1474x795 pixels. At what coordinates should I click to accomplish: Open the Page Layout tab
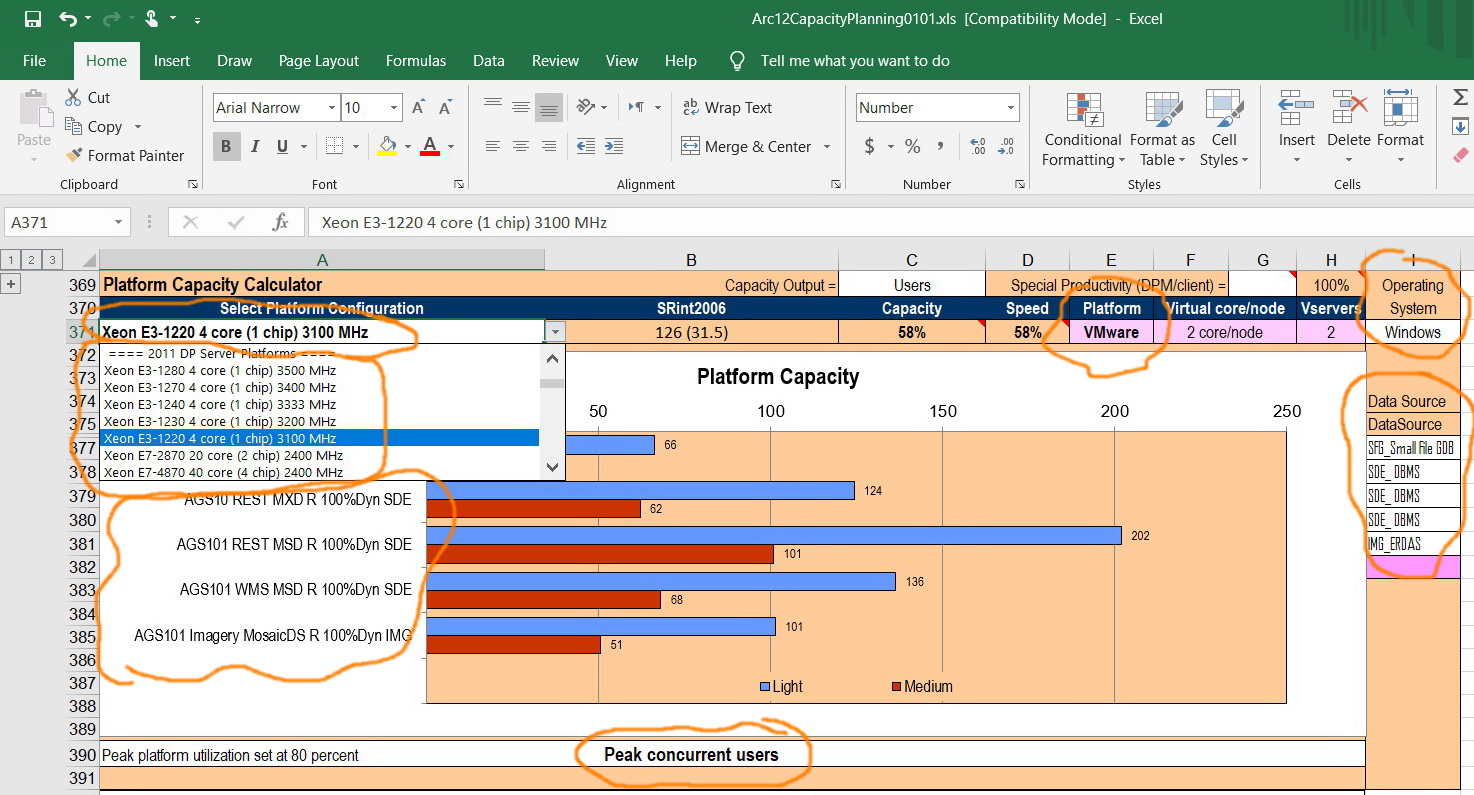pos(318,61)
